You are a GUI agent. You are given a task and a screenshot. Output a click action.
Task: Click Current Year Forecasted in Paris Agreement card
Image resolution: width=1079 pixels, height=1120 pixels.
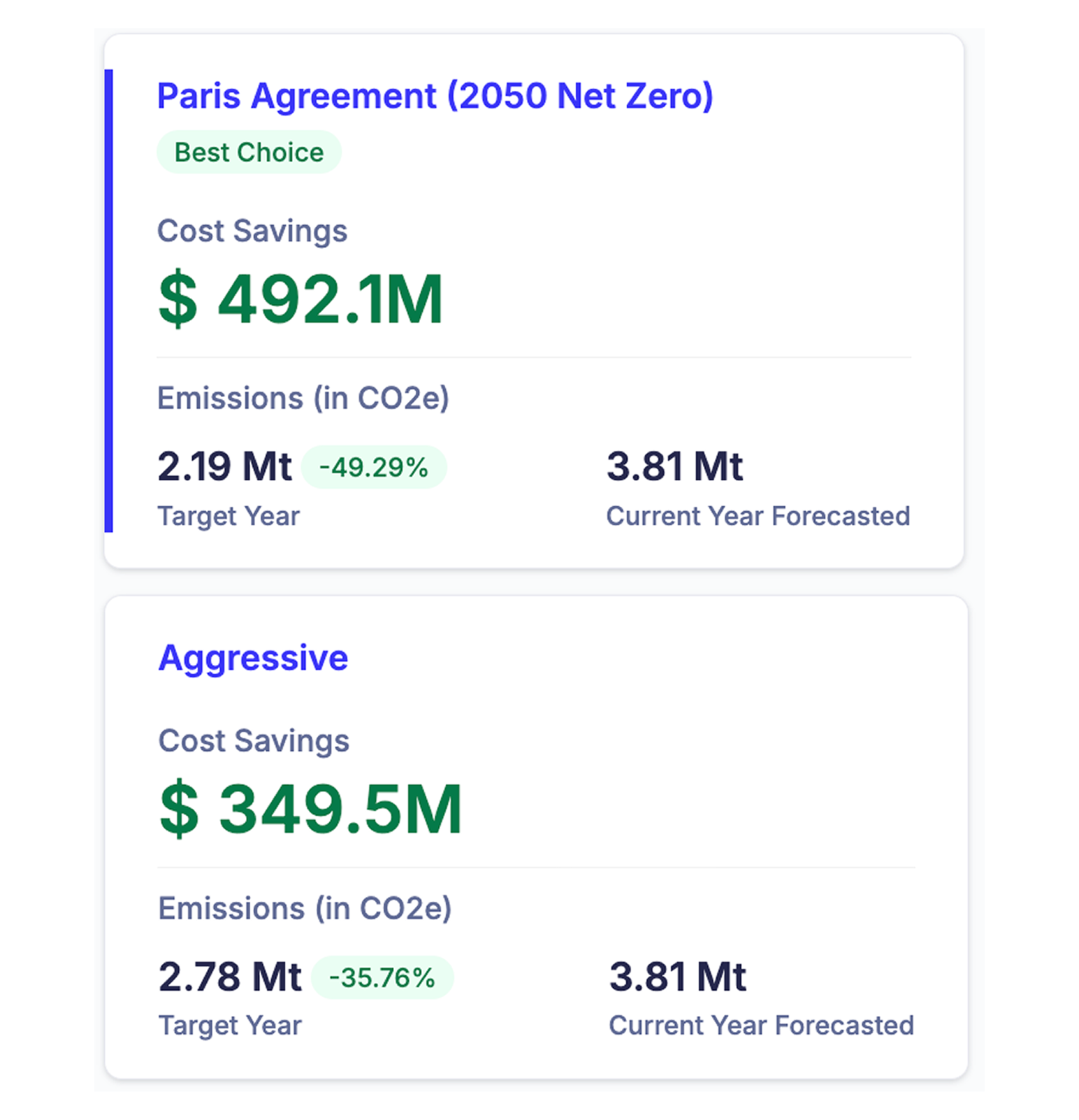[x=758, y=516]
